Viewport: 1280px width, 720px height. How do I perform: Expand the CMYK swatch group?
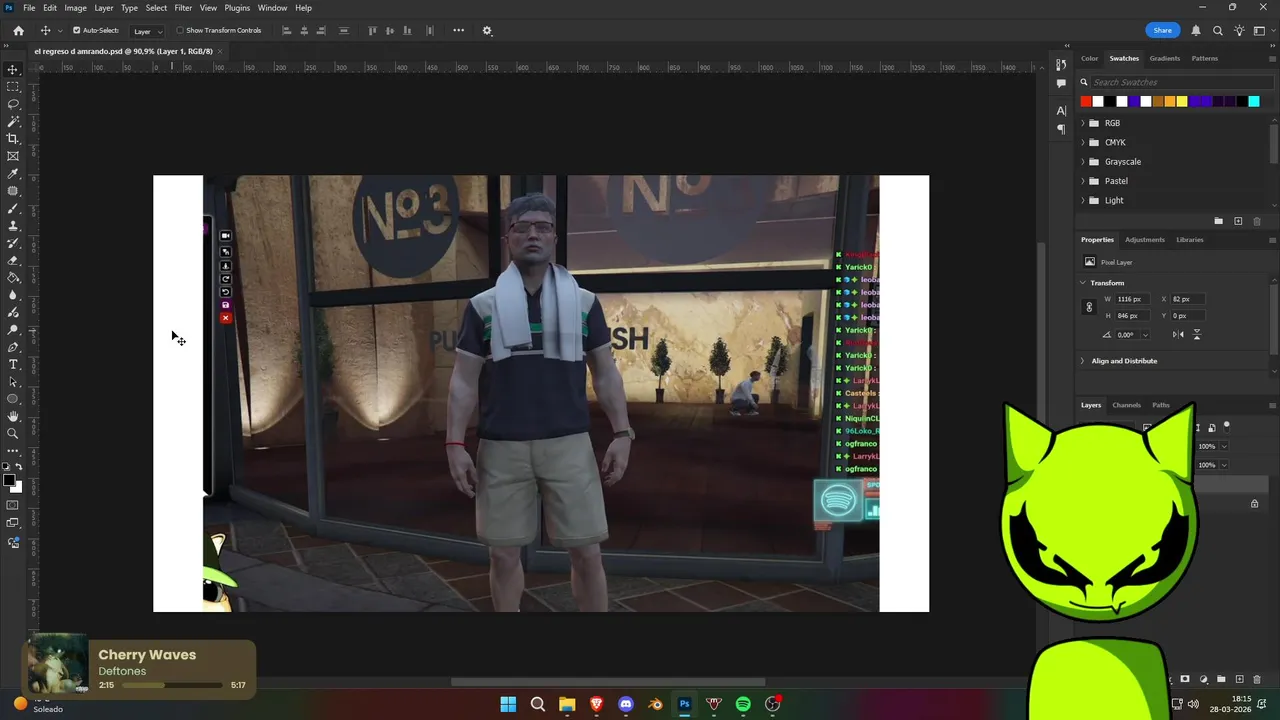pos(1083,142)
